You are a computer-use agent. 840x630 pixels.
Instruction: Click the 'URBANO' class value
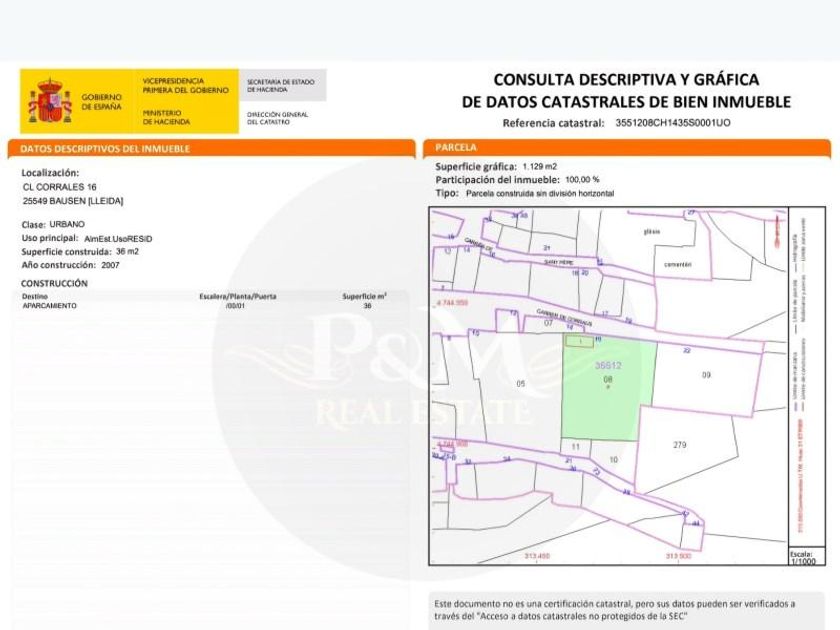pos(67,224)
